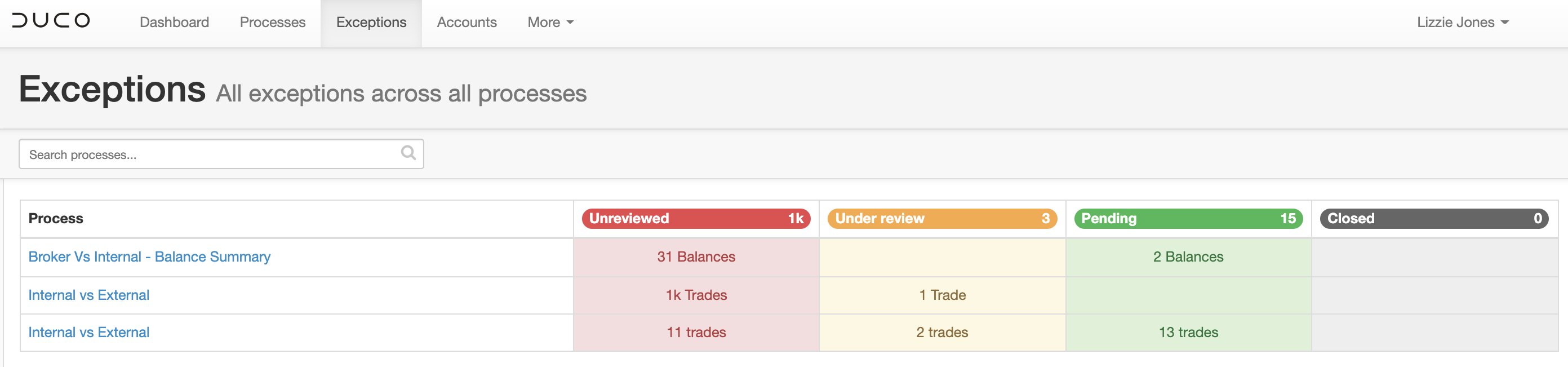Open the Processes tab
1568x367 pixels.
pyautogui.click(x=272, y=23)
